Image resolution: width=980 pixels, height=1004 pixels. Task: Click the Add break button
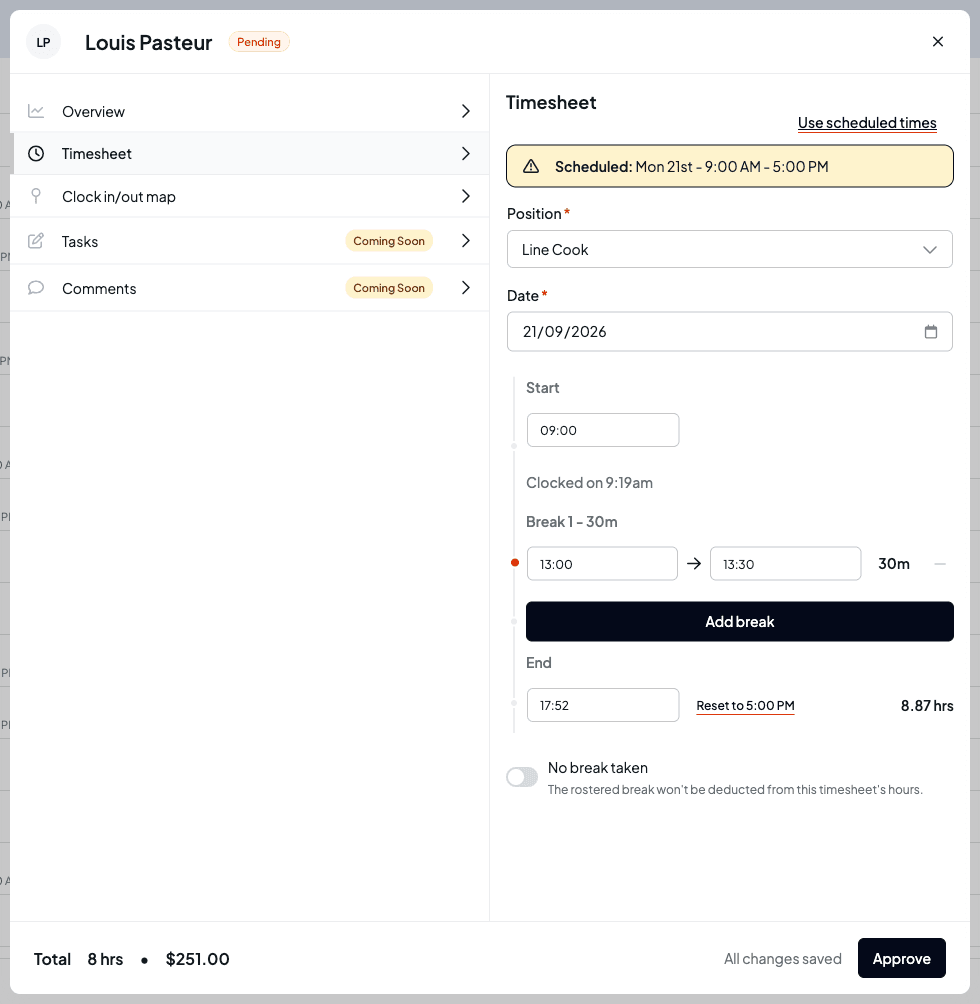click(739, 621)
